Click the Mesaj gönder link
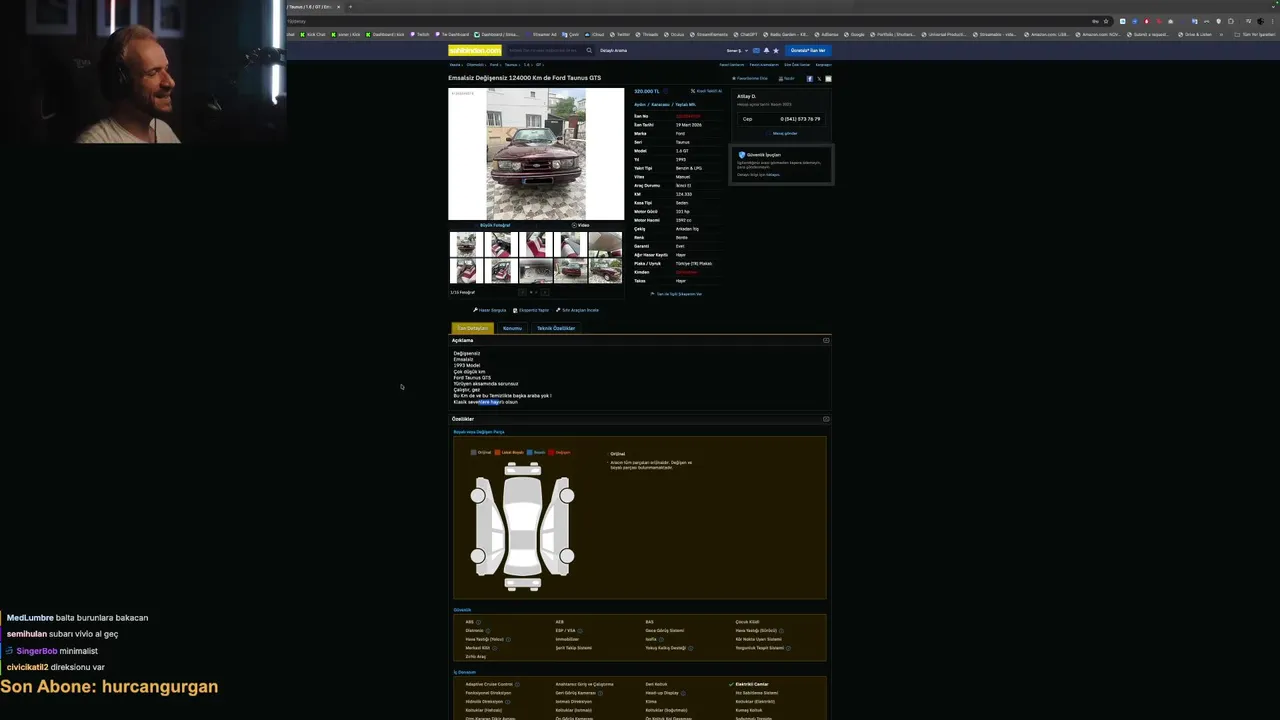 (x=785, y=133)
